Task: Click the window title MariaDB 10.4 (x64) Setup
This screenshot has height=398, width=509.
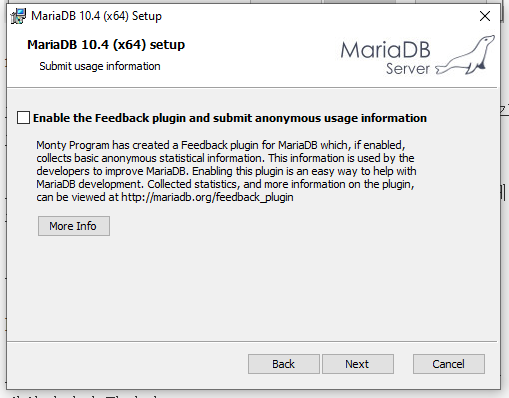Action: (96, 16)
